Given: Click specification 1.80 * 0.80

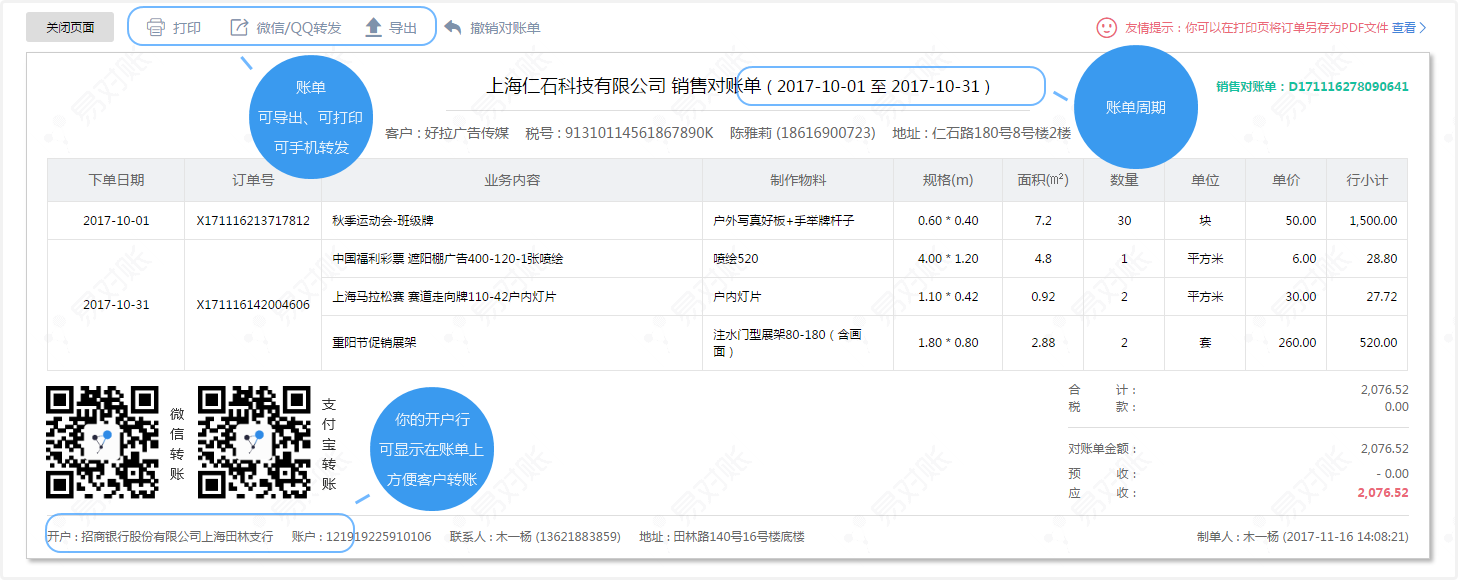Looking at the screenshot, I should click(948, 343).
